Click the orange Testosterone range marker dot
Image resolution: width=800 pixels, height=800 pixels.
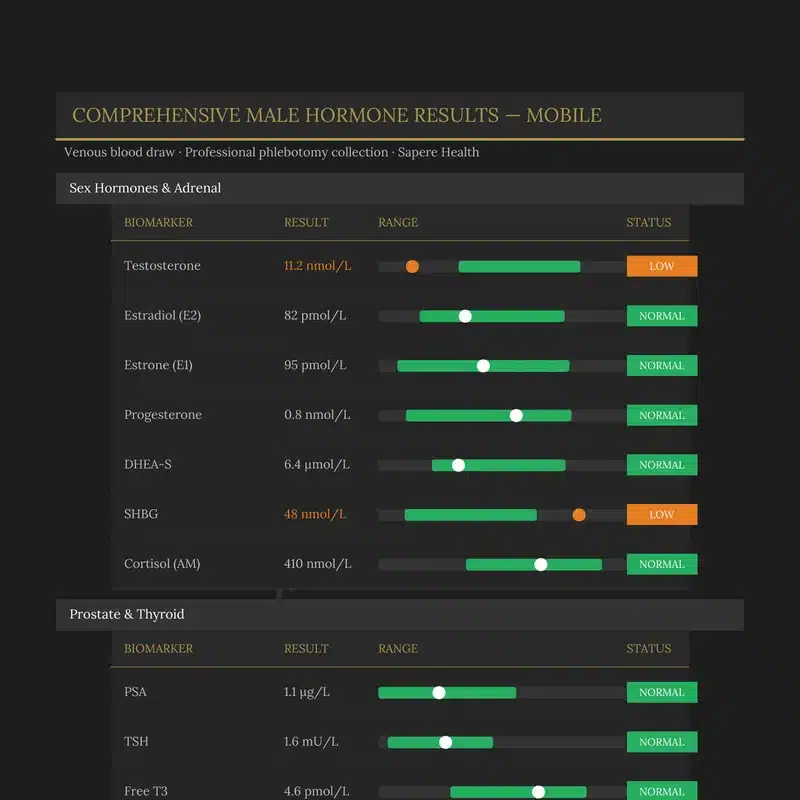pyautogui.click(x=412, y=266)
